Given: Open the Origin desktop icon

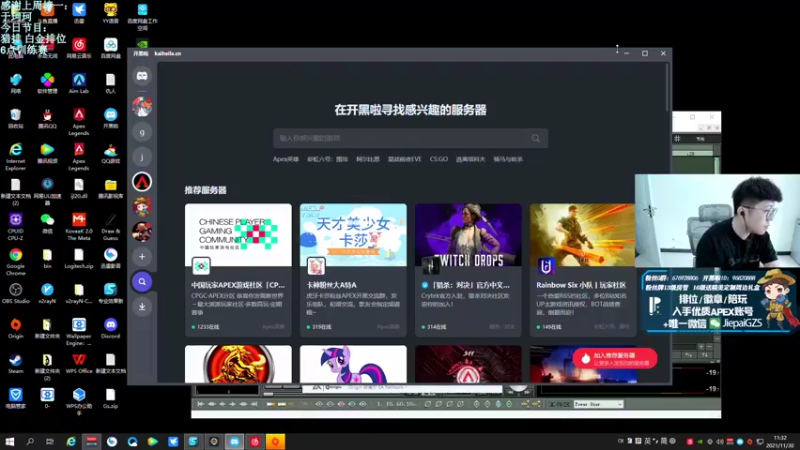Looking at the screenshot, I should 16,329.
